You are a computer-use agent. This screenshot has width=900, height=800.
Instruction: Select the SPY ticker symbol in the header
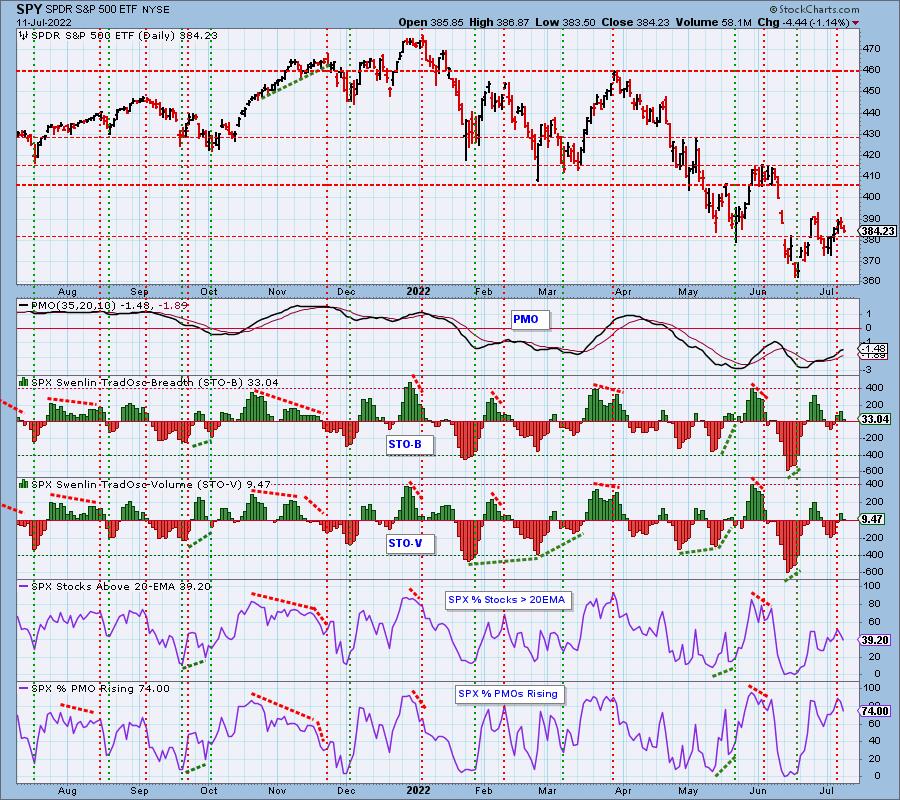(28, 10)
